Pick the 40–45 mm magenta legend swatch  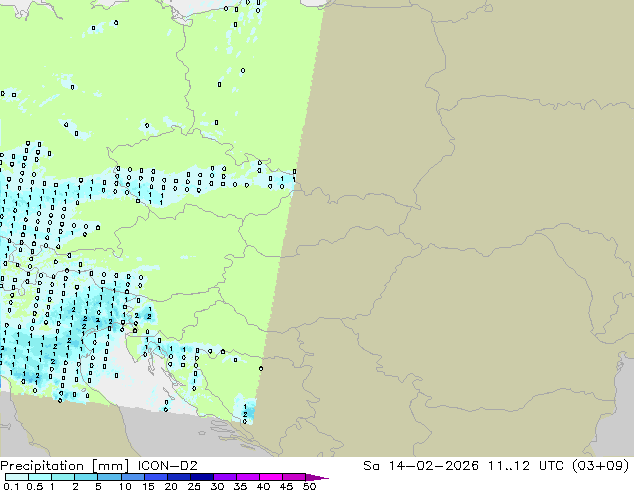pyautogui.click(x=271, y=477)
